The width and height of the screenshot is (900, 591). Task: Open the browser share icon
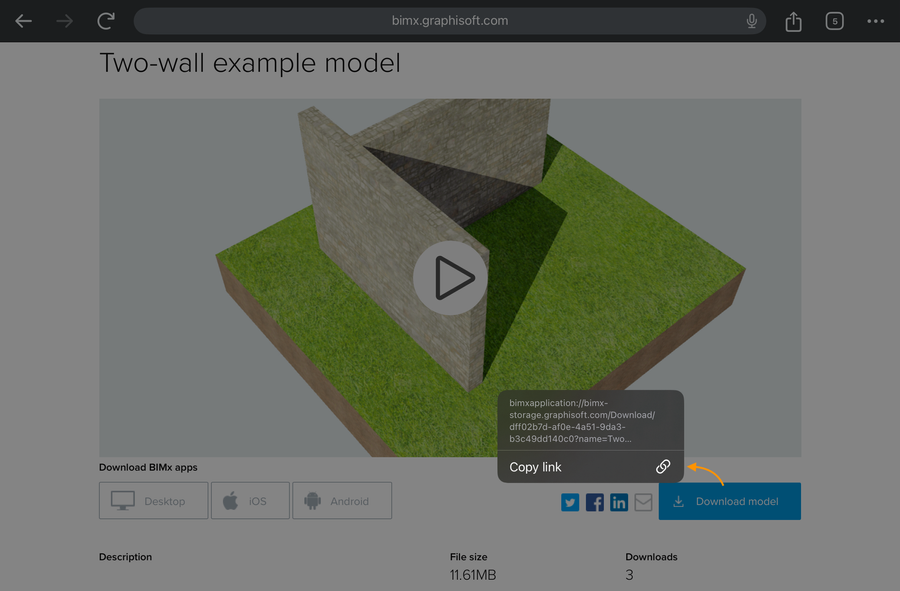(793, 21)
